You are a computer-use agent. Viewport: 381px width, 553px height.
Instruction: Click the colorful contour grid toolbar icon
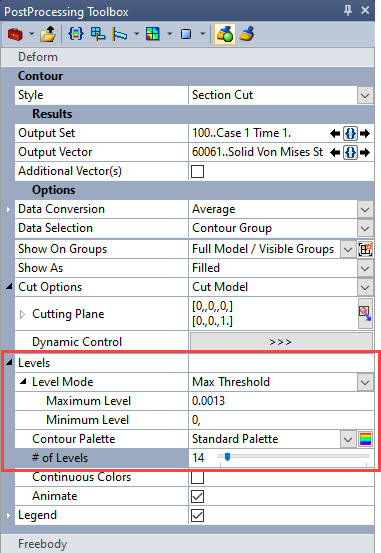[152, 34]
